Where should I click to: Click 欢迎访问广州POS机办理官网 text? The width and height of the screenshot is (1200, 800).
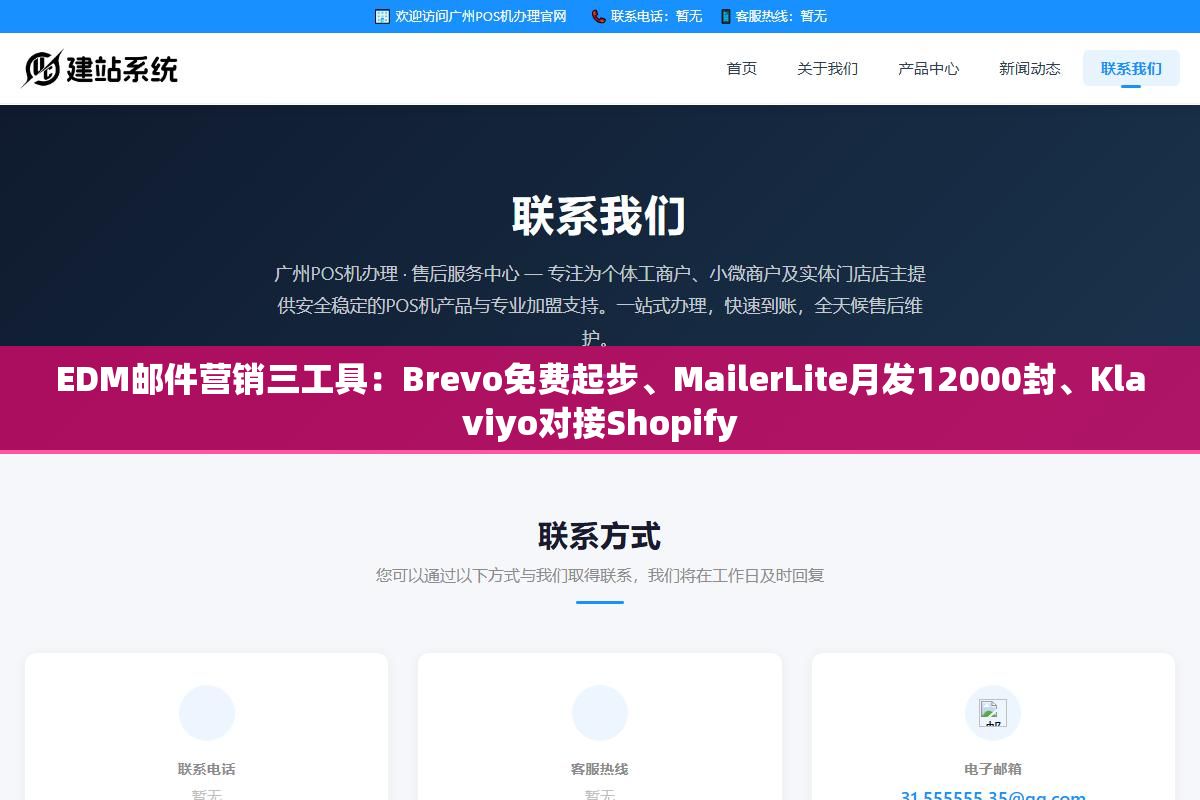(x=481, y=16)
